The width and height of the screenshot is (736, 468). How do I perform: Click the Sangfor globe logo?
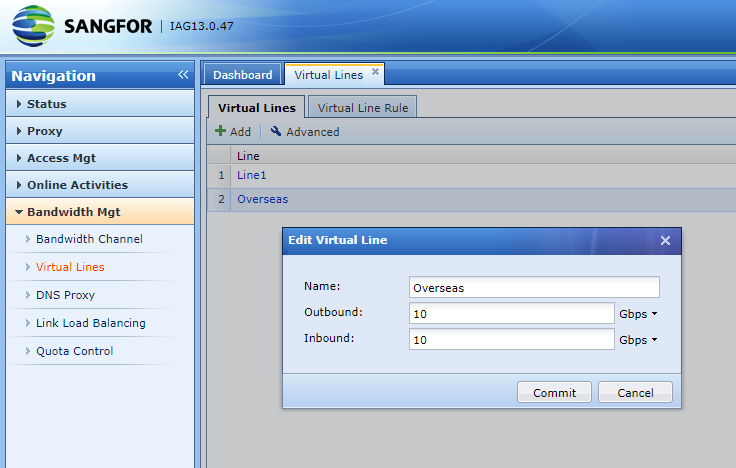tap(33, 26)
